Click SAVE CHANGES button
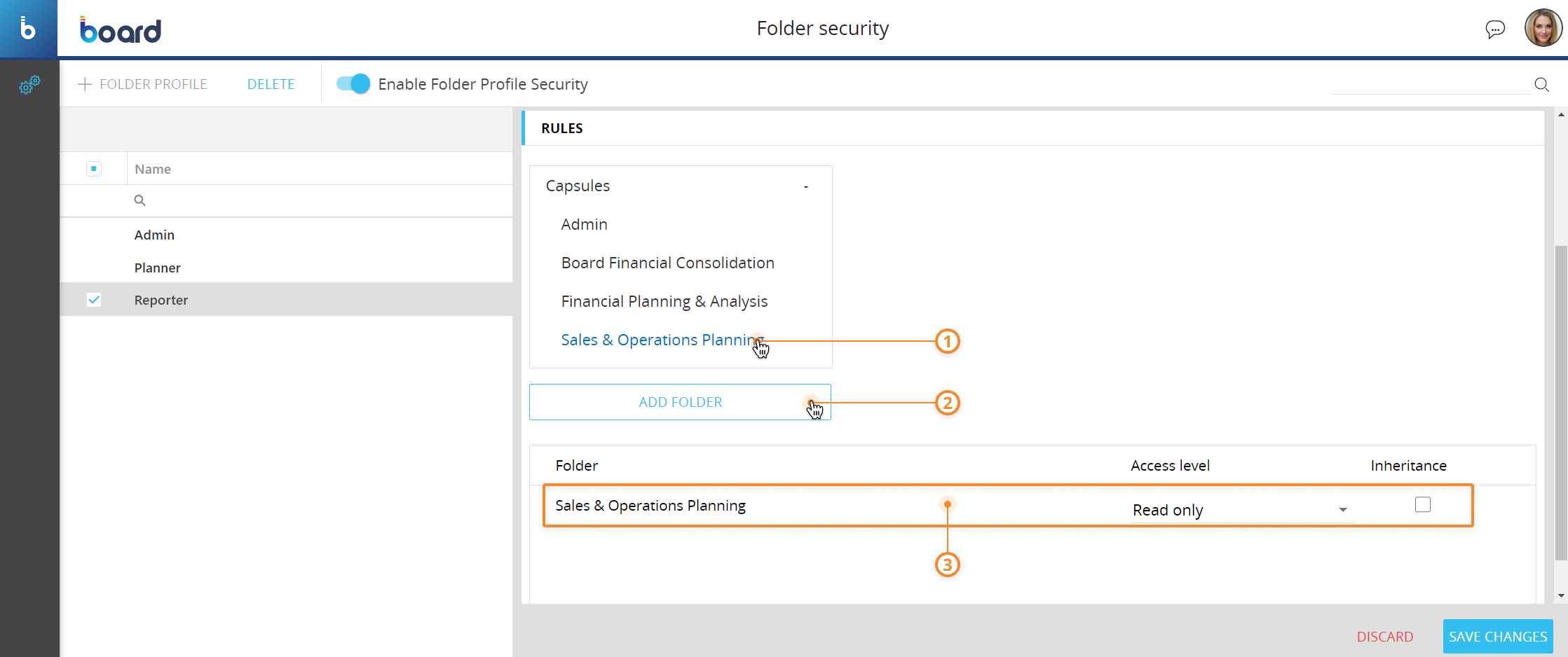The image size is (1568, 657). click(x=1497, y=637)
